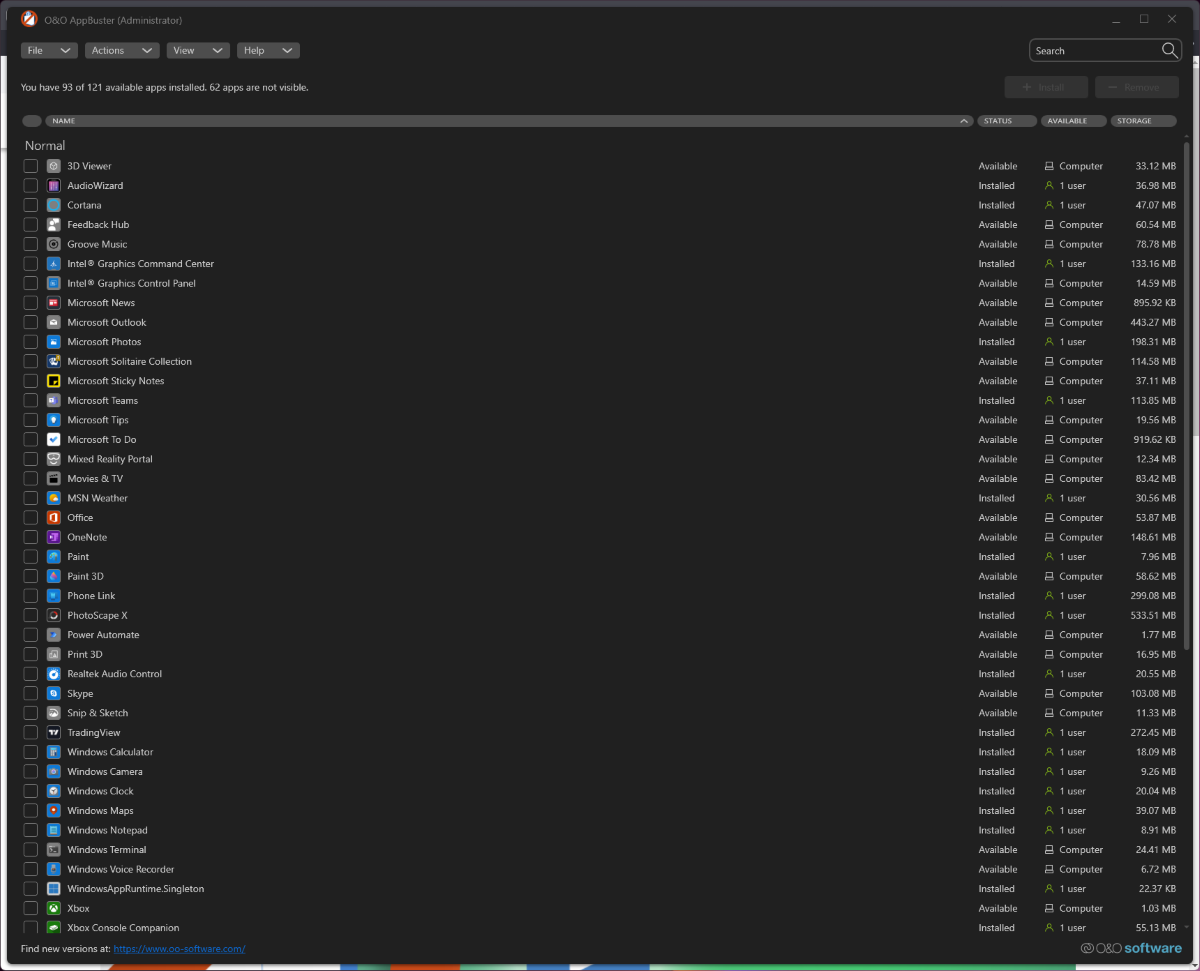Tick the Phone Link checkbox
1200x971 pixels.
tap(31, 596)
